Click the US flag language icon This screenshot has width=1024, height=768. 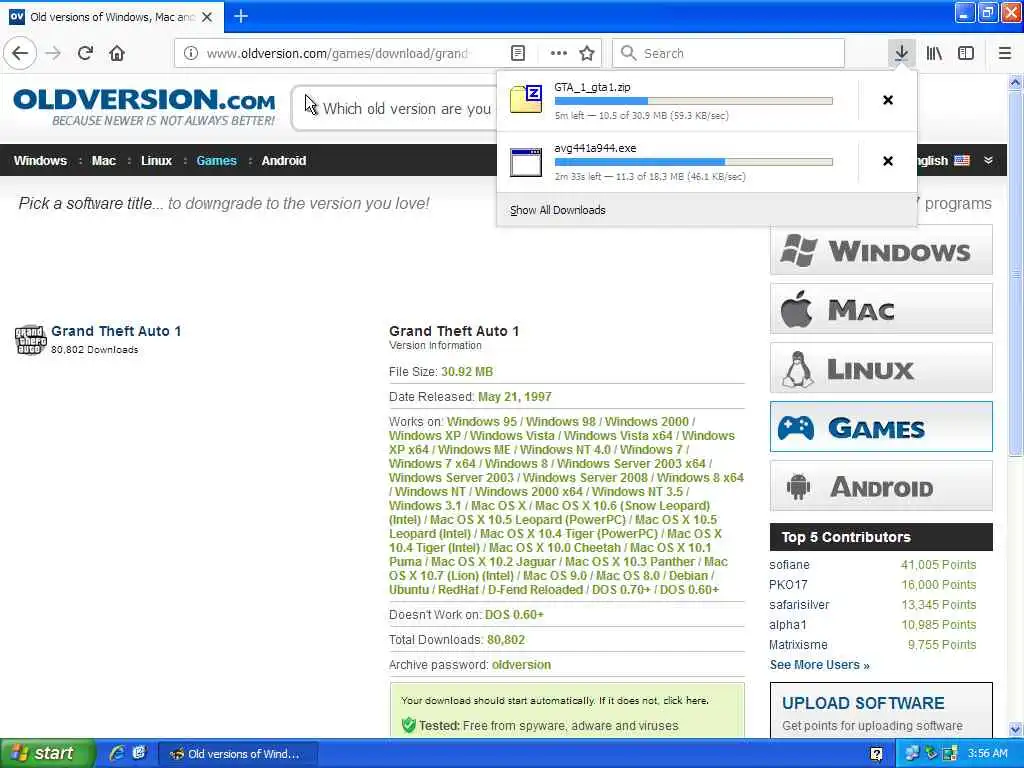point(962,161)
